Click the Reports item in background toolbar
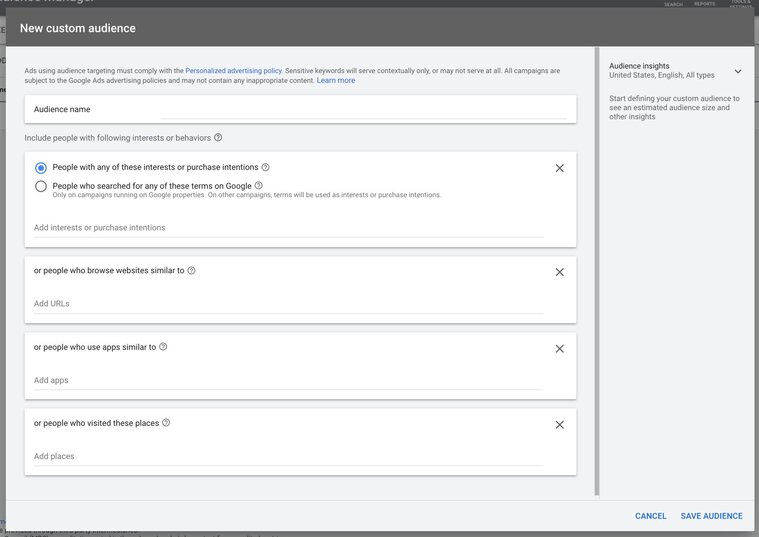Viewport: 759px width, 537px height. pos(705,4)
